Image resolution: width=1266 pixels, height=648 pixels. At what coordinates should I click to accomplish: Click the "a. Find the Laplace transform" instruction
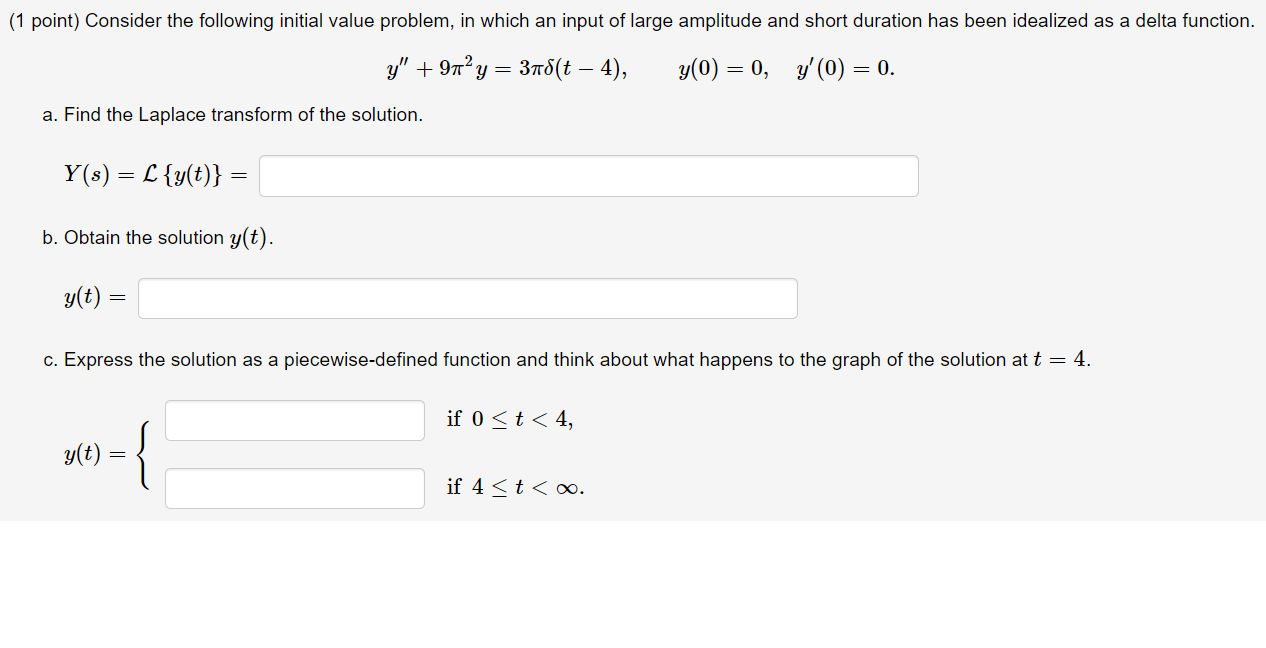click(233, 115)
